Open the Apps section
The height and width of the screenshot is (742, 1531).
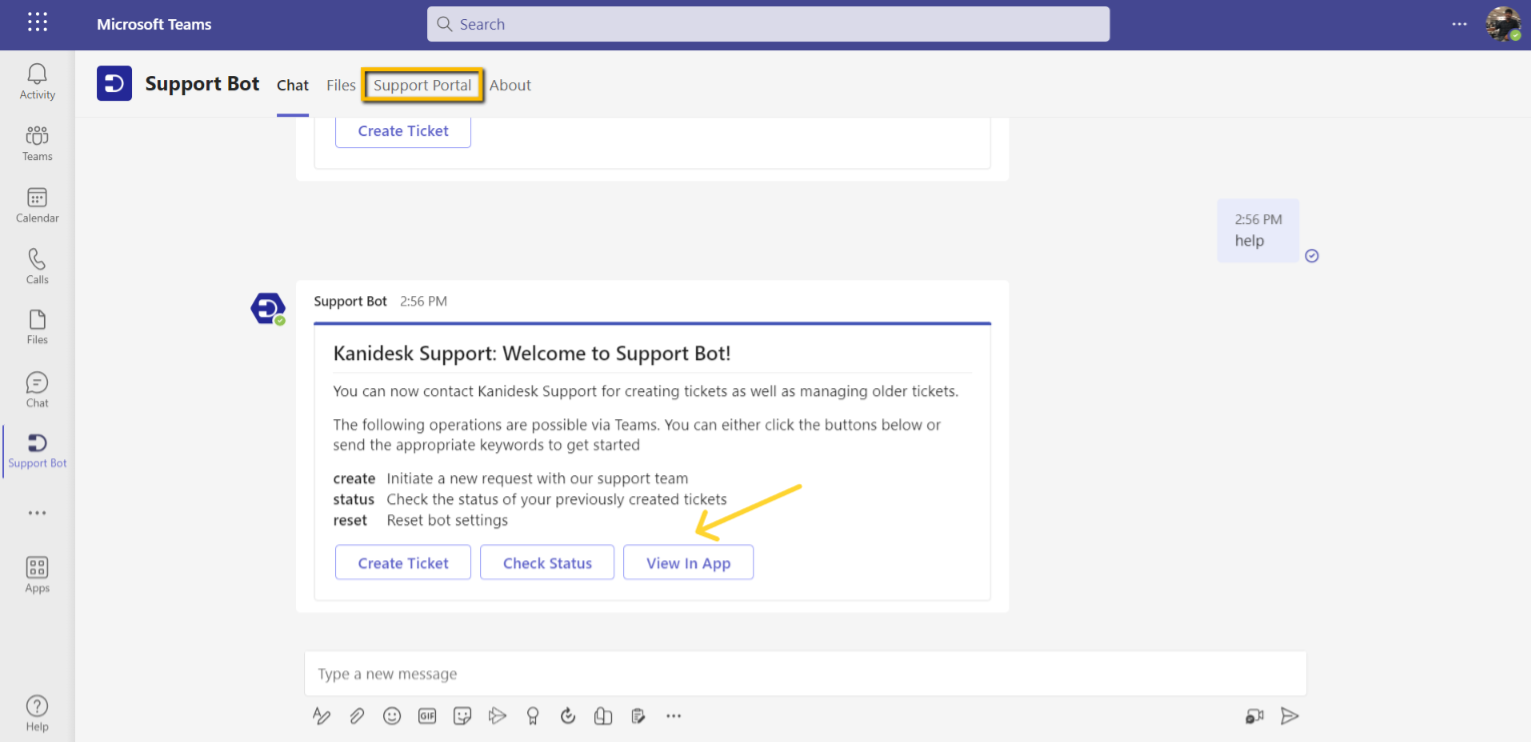[36, 572]
